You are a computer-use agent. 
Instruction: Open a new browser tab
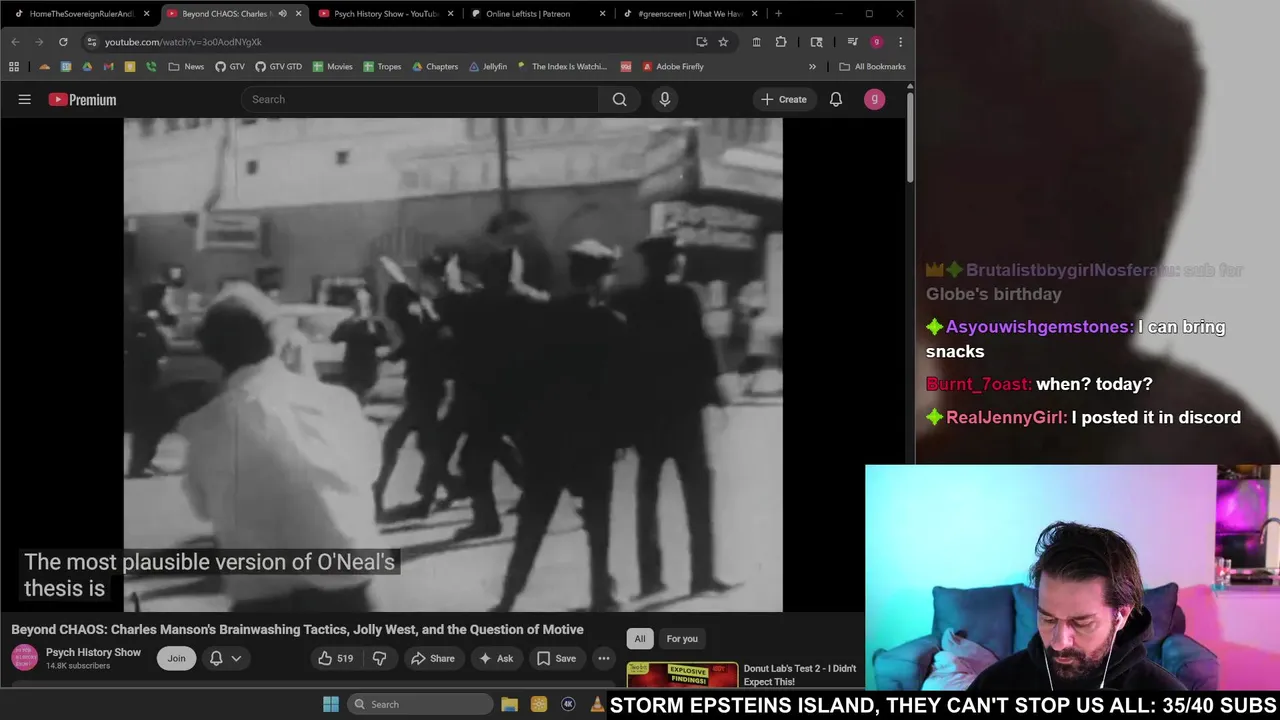tap(779, 14)
